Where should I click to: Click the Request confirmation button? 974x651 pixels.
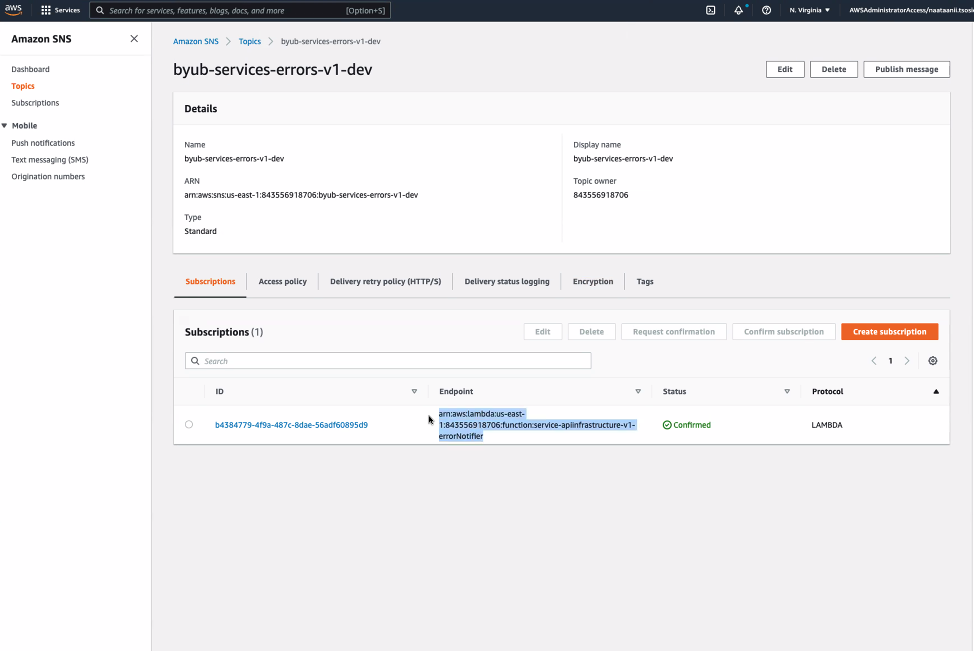coord(674,332)
